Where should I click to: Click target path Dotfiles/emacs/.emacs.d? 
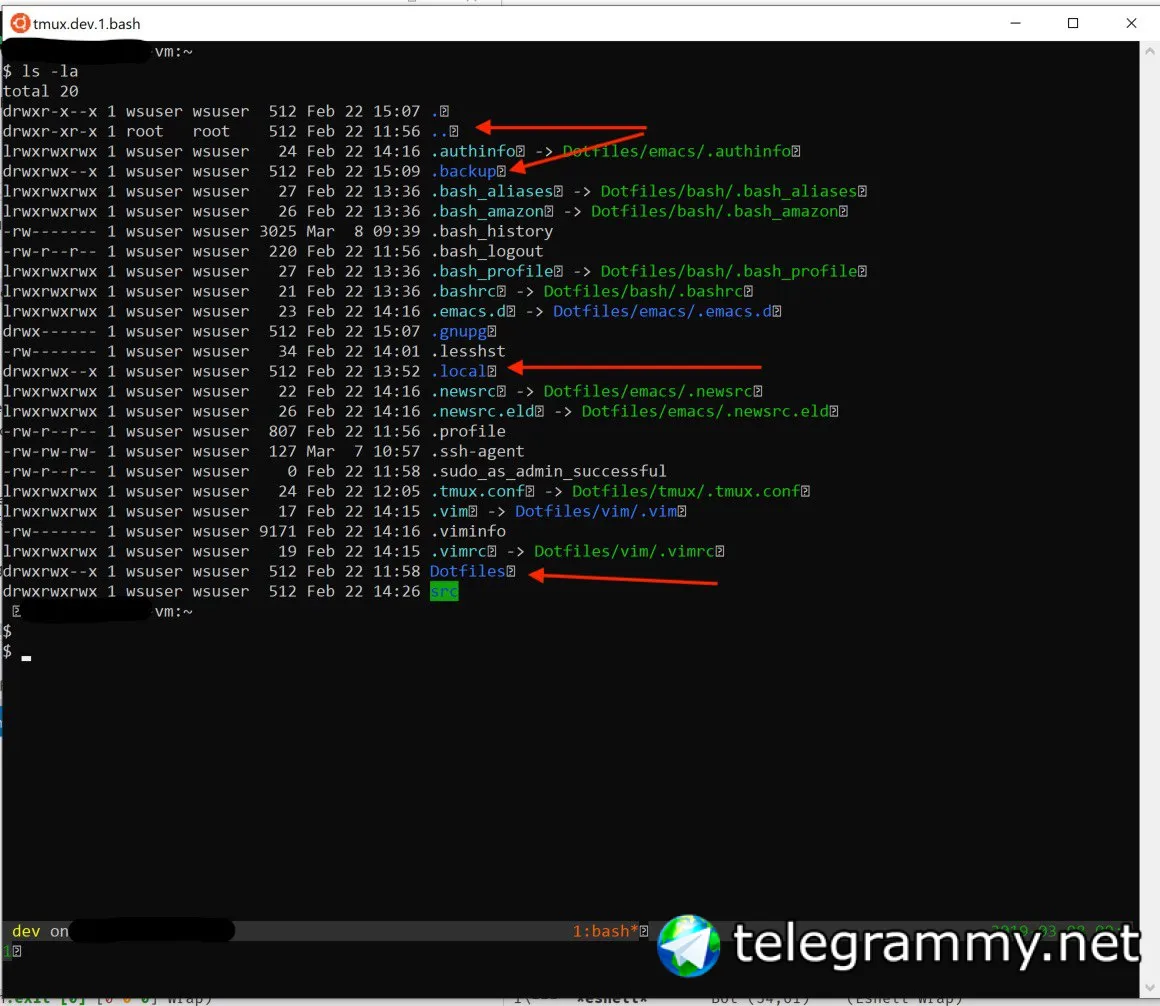[662, 311]
